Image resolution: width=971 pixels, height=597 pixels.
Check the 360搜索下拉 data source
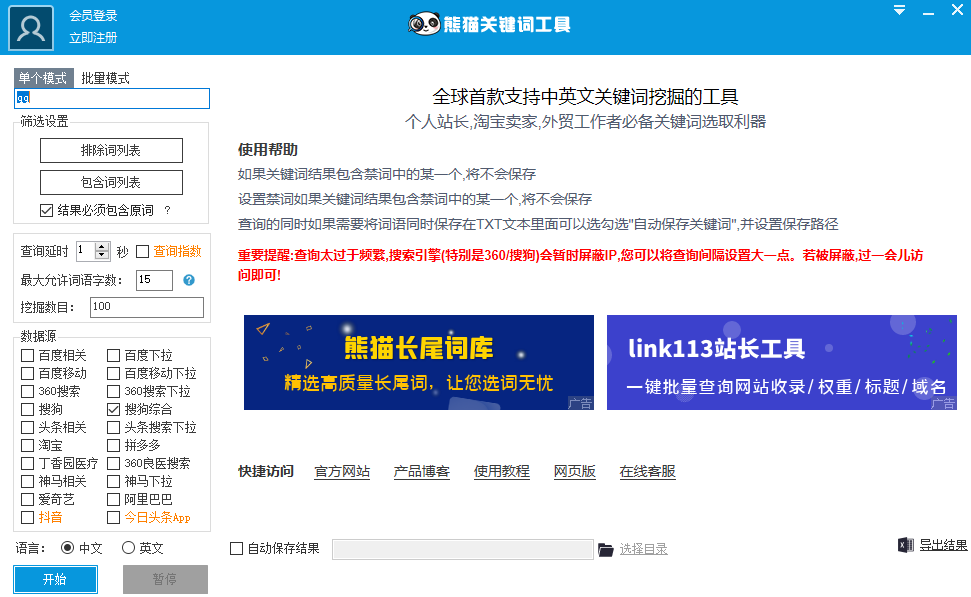coord(113,391)
